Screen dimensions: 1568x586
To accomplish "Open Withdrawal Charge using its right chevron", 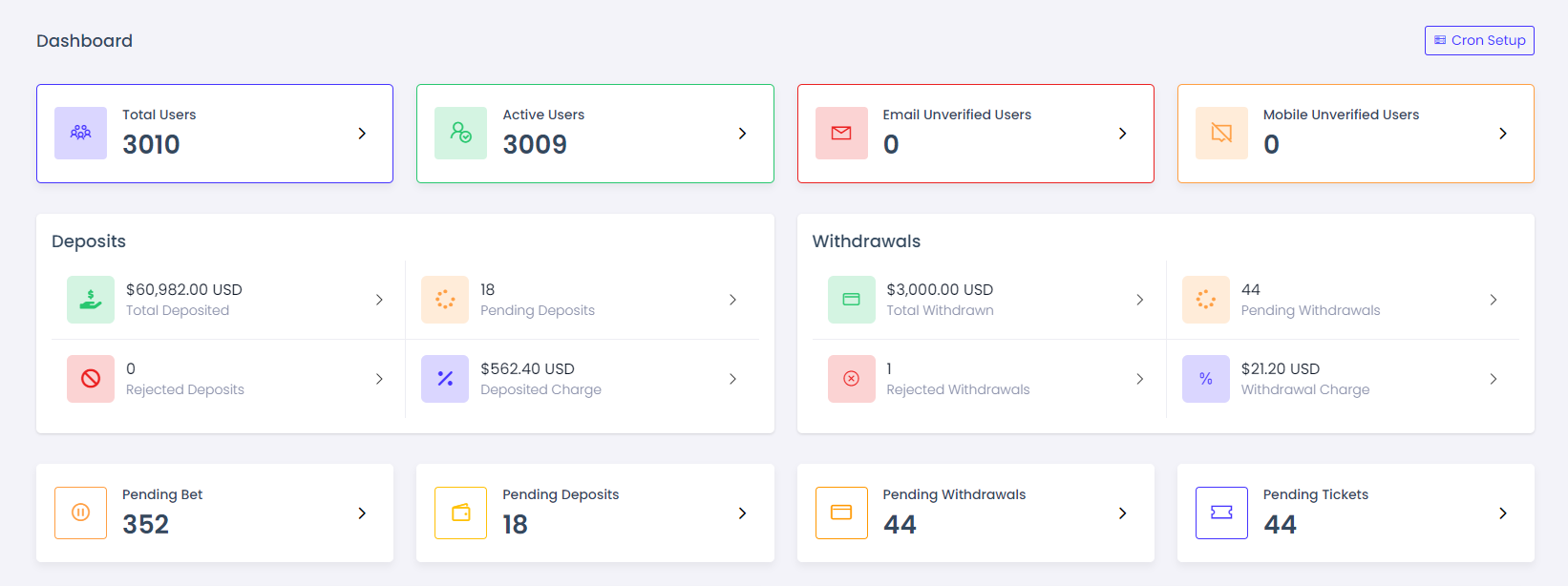I will pos(1494,379).
